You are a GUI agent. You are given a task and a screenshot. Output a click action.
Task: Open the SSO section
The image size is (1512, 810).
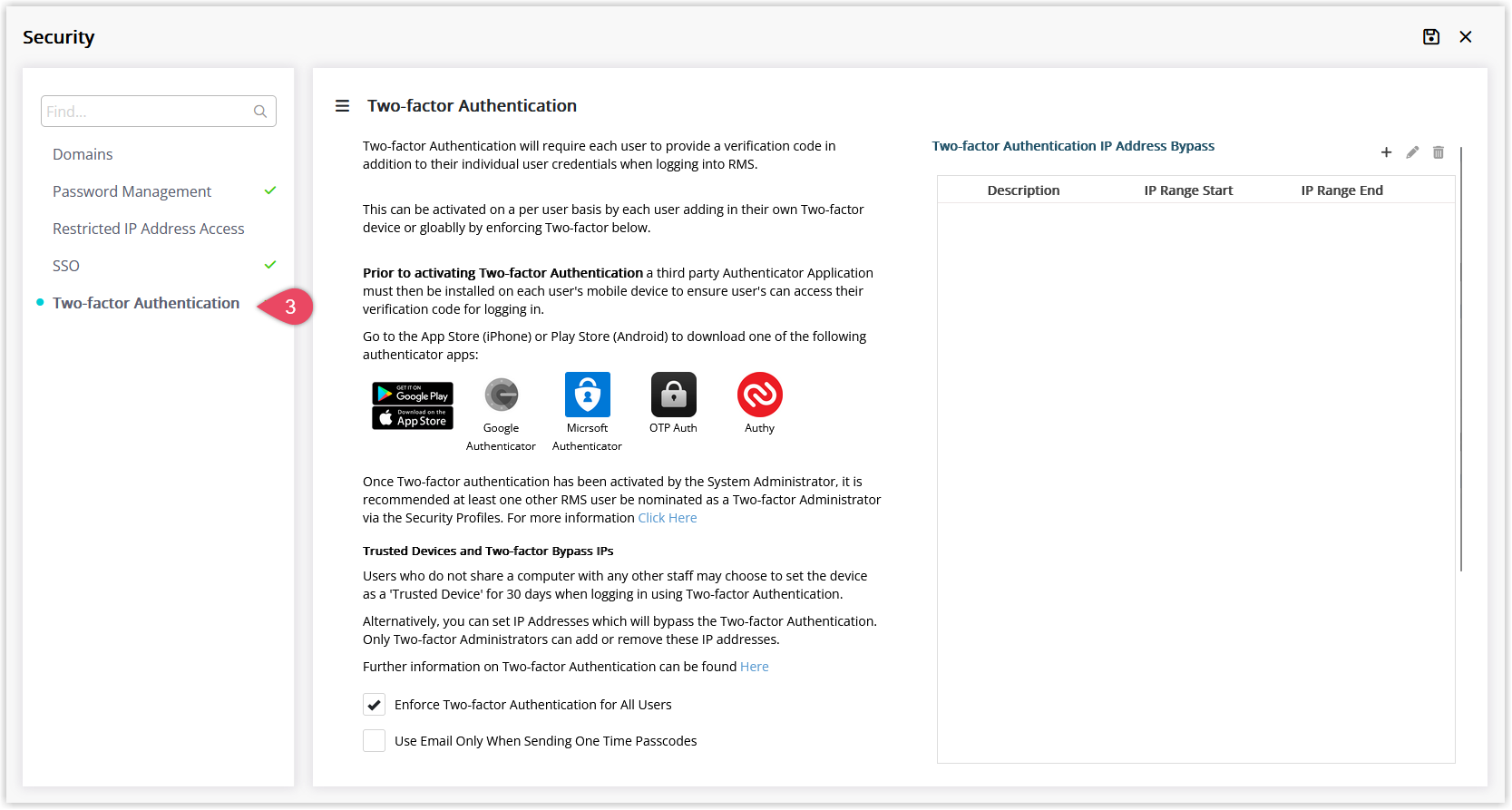[66, 266]
